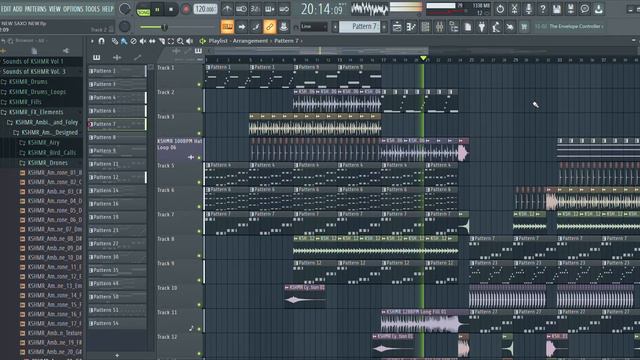Click the Pause playback button
The height and width of the screenshot is (360, 640).
point(157,9)
